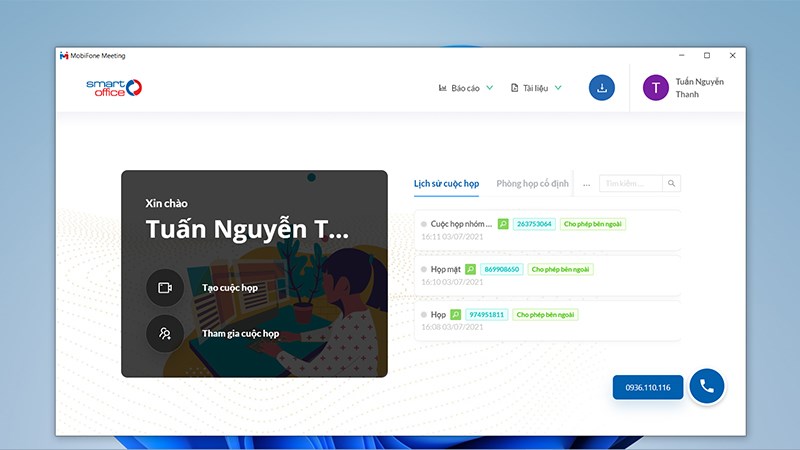The width and height of the screenshot is (800, 450).
Task: Click the Báo cáo chart icon
Action: pyautogui.click(x=442, y=88)
